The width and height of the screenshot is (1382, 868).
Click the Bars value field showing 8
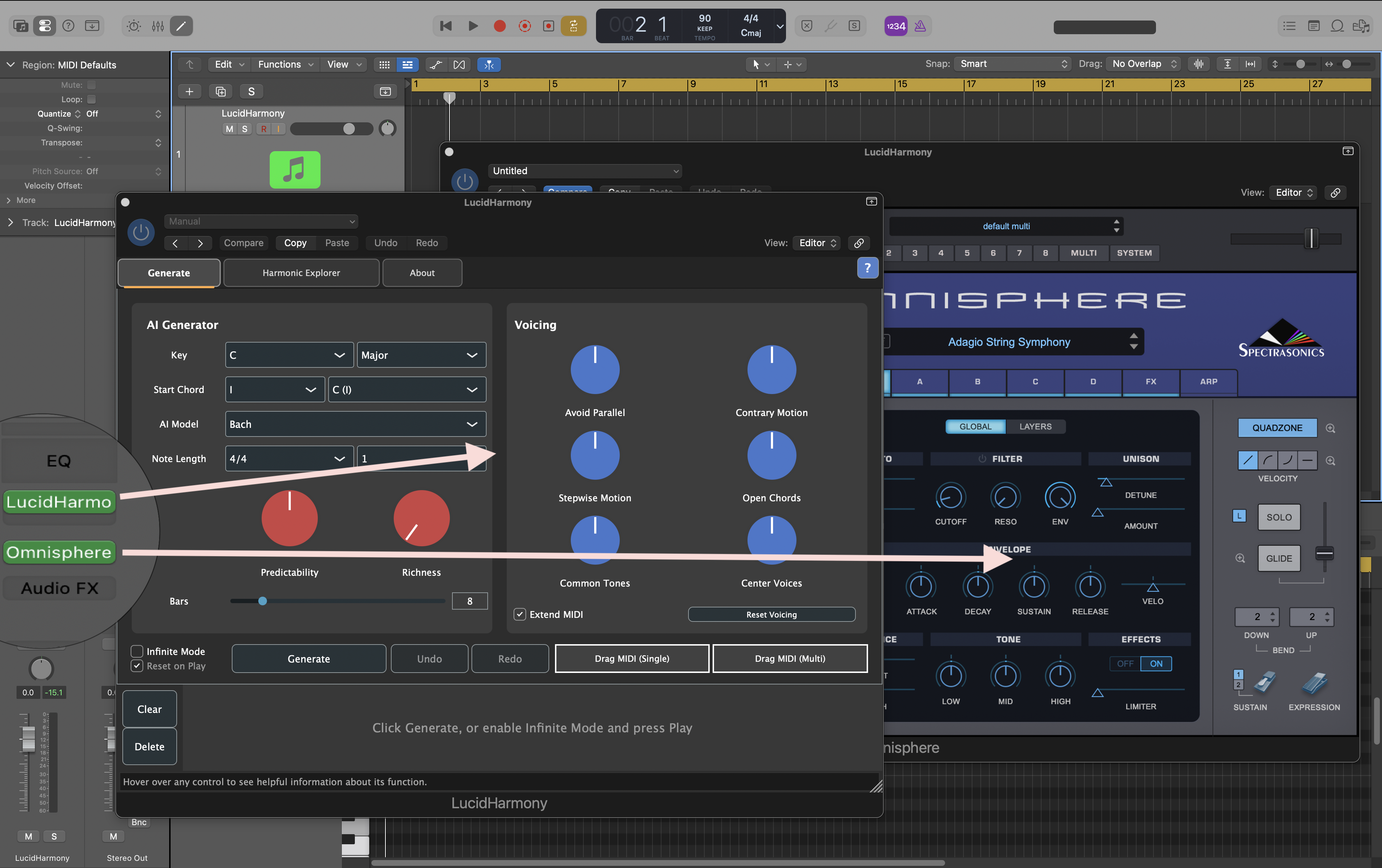(x=469, y=601)
